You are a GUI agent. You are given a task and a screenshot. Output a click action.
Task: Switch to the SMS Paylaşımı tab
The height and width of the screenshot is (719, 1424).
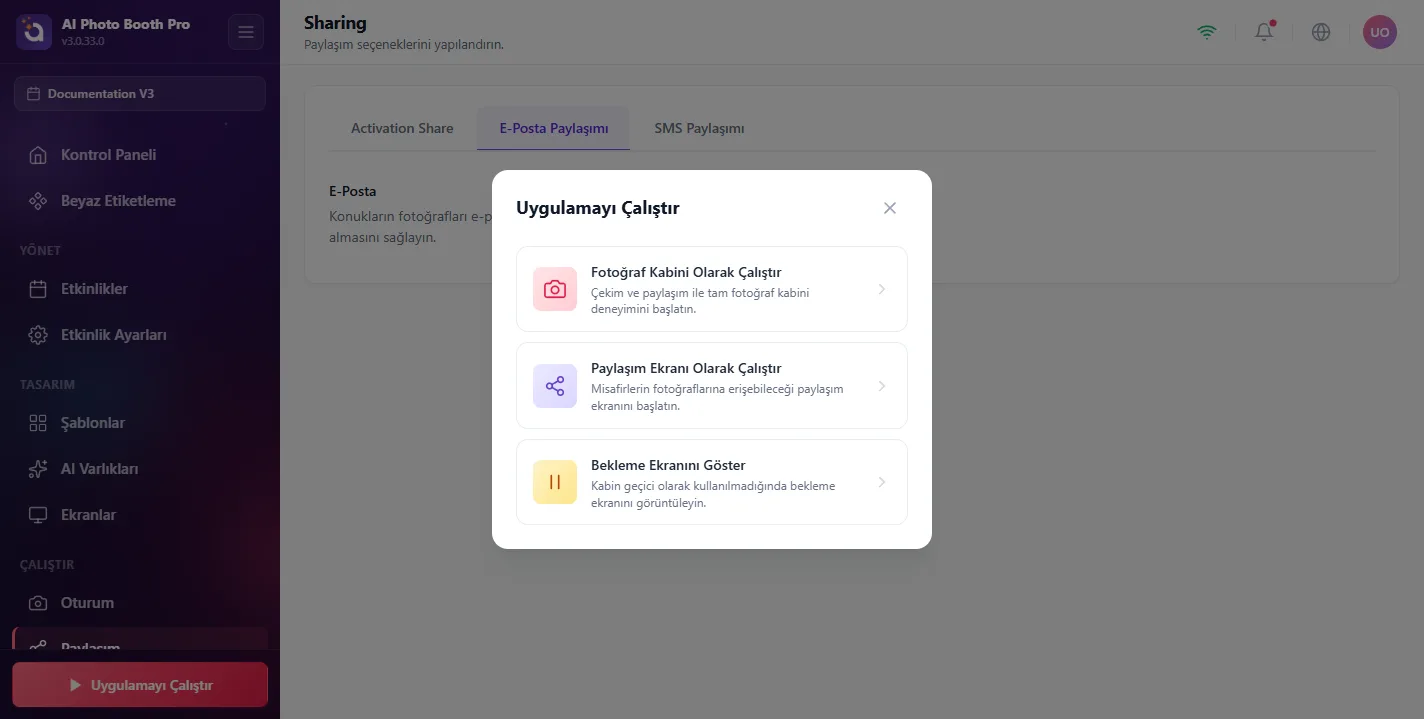[x=699, y=128]
